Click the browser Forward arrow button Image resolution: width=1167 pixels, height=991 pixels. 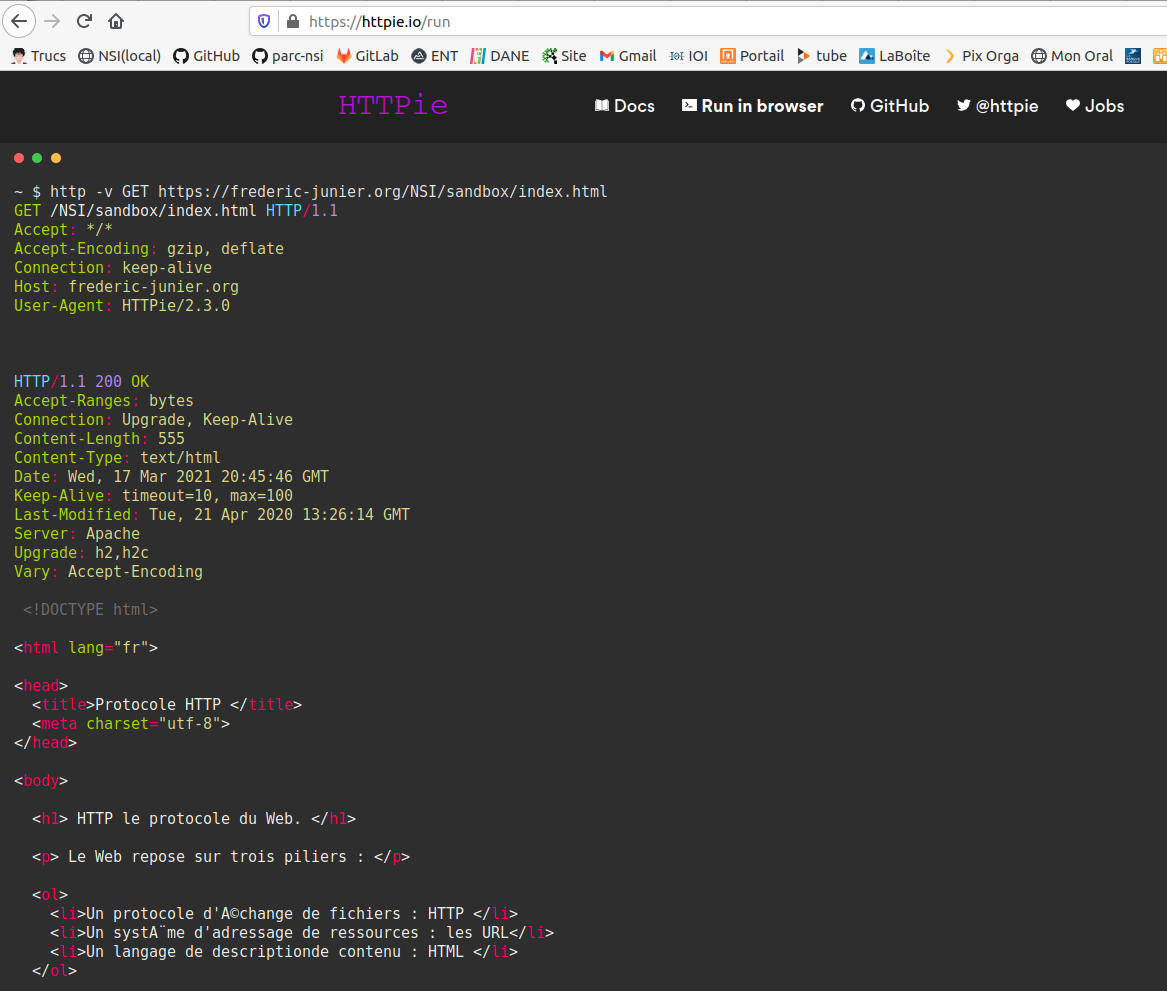52,22
